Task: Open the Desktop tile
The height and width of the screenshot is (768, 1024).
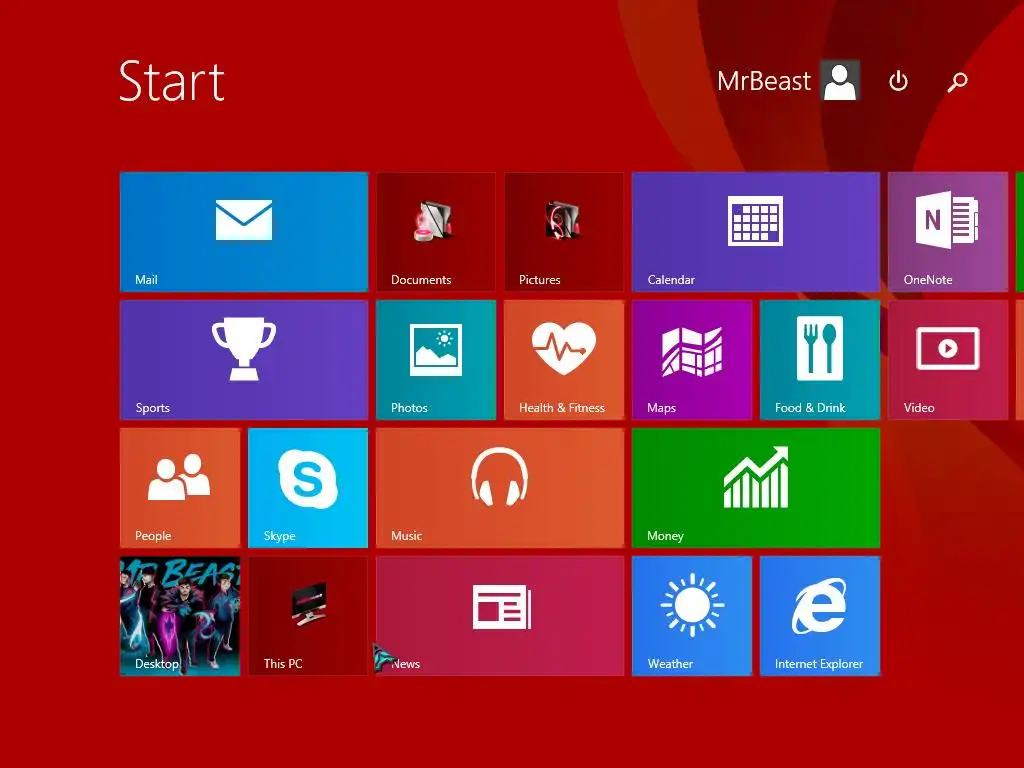Action: click(x=180, y=616)
